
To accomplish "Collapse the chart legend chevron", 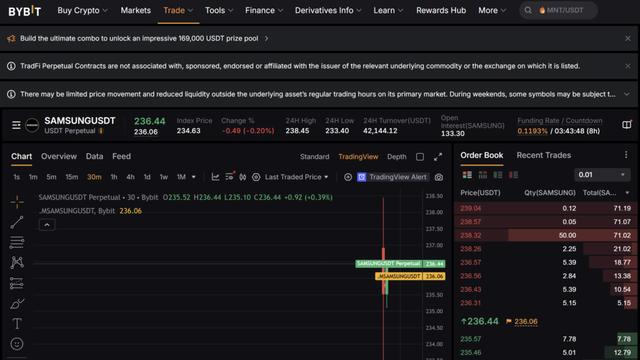I will pos(47,225).
